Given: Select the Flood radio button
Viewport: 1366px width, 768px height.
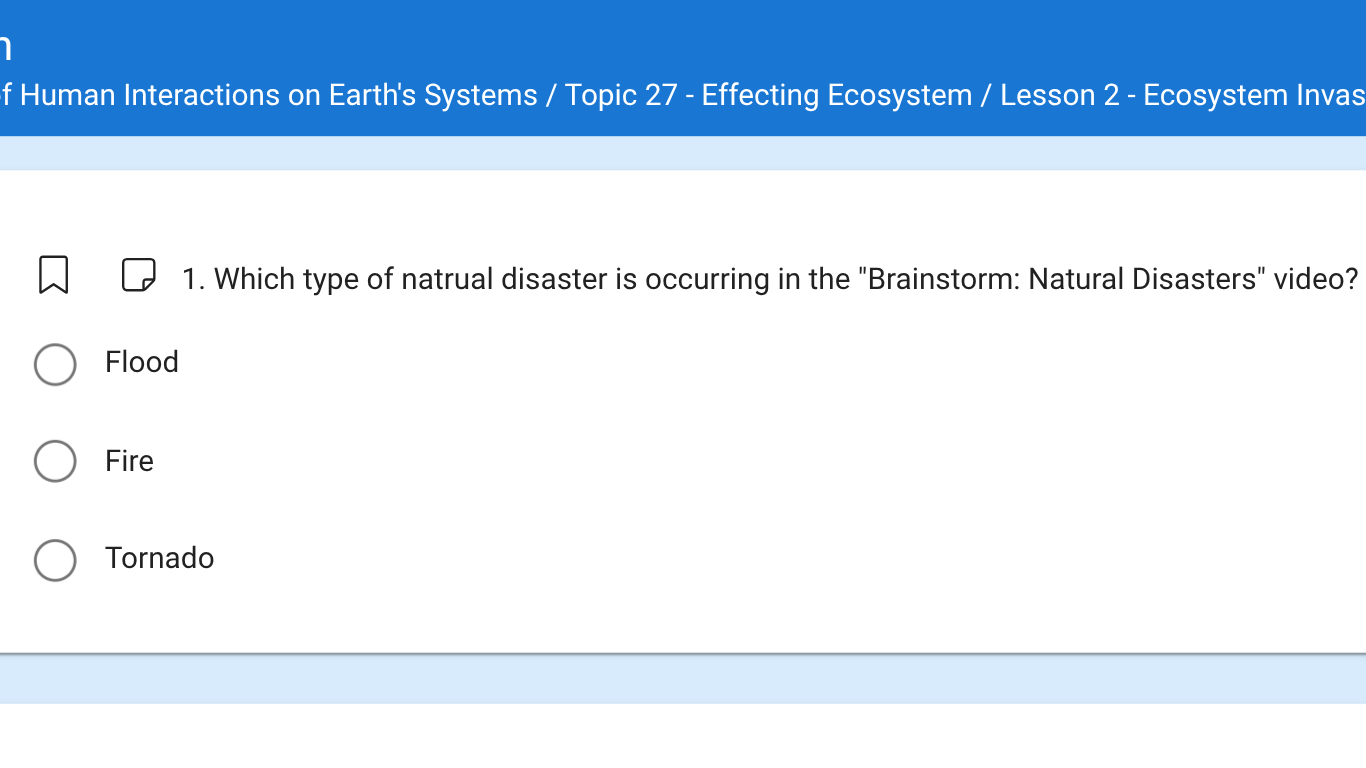Looking at the screenshot, I should pos(55,365).
